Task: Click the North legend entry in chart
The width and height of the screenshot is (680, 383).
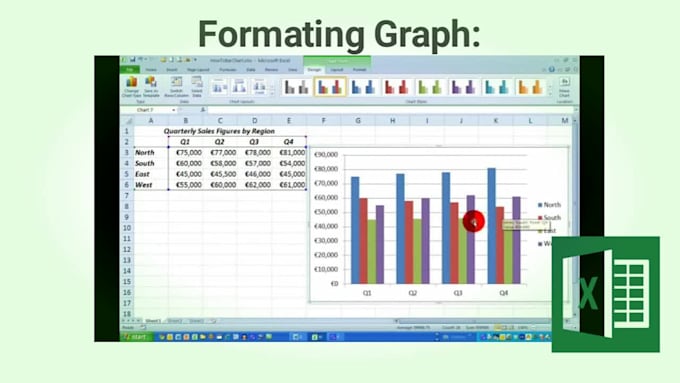Action: coord(549,205)
